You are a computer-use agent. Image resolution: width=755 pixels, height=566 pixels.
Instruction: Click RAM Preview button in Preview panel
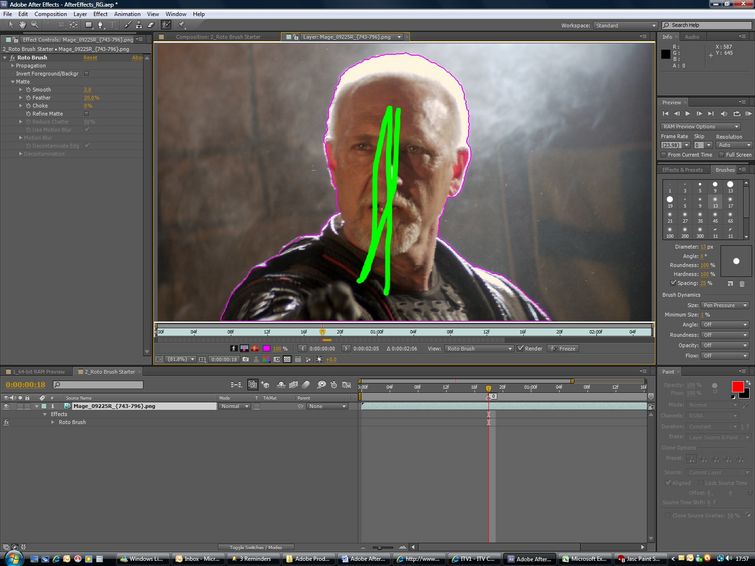pos(748,113)
